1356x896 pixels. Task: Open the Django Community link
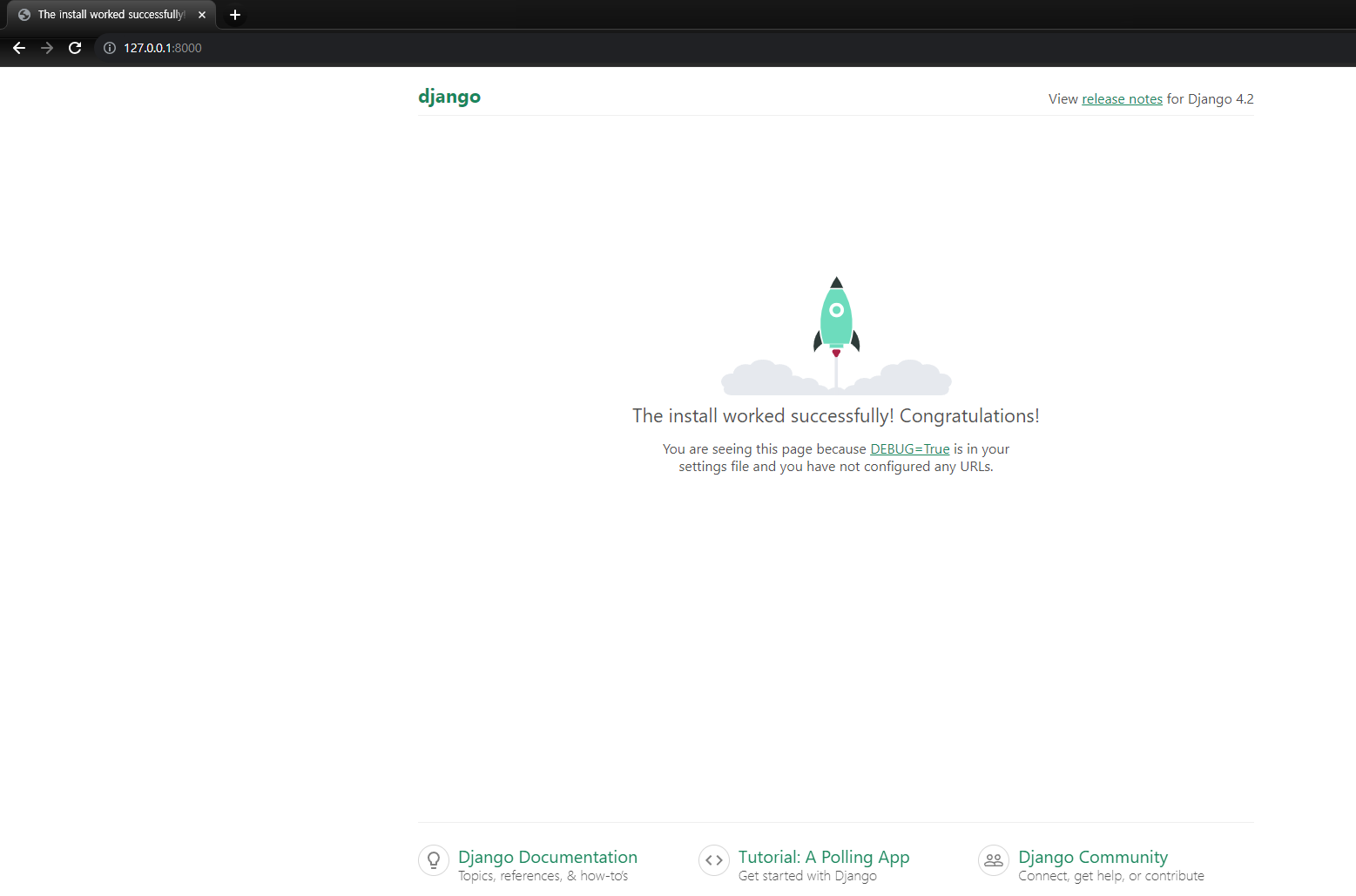point(1093,857)
